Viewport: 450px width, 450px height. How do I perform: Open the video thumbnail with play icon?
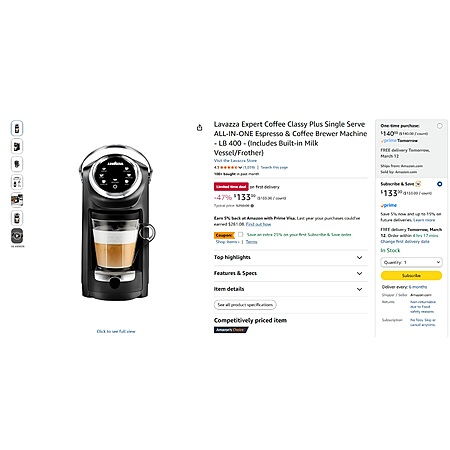click(x=17, y=236)
